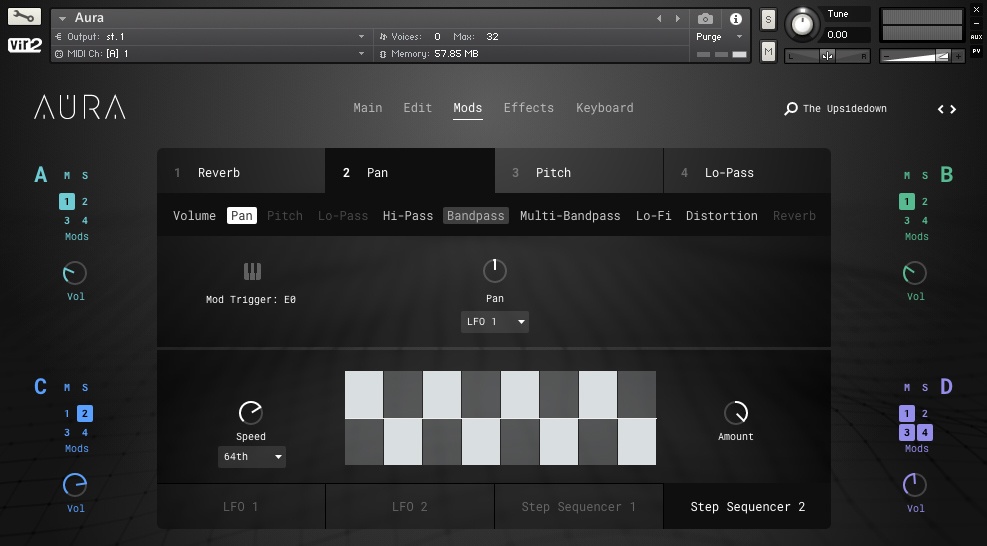Open the 64th speed dropdown
This screenshot has height=546, width=987.
click(252, 457)
